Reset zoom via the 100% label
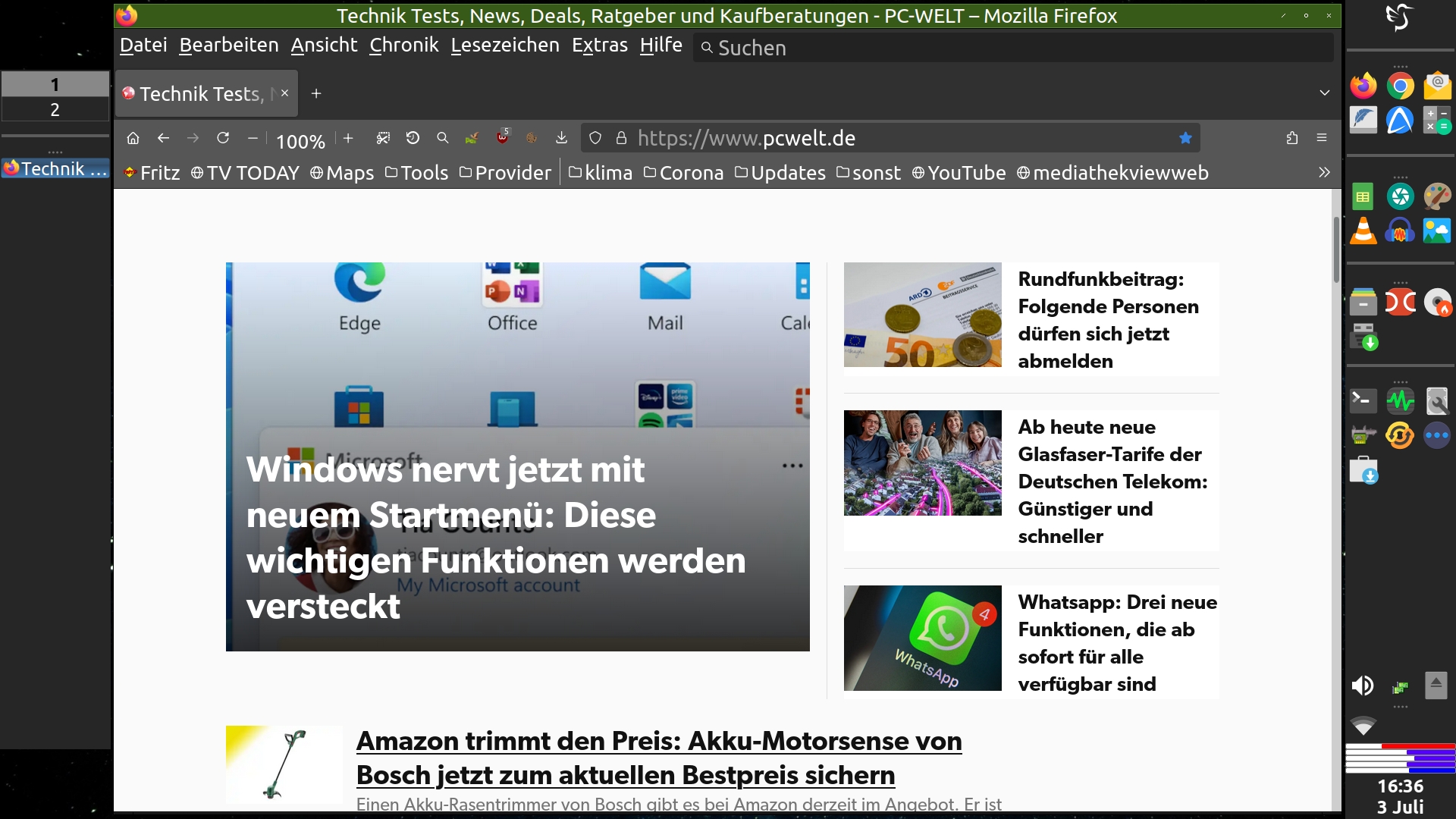1456x819 pixels. click(x=300, y=141)
